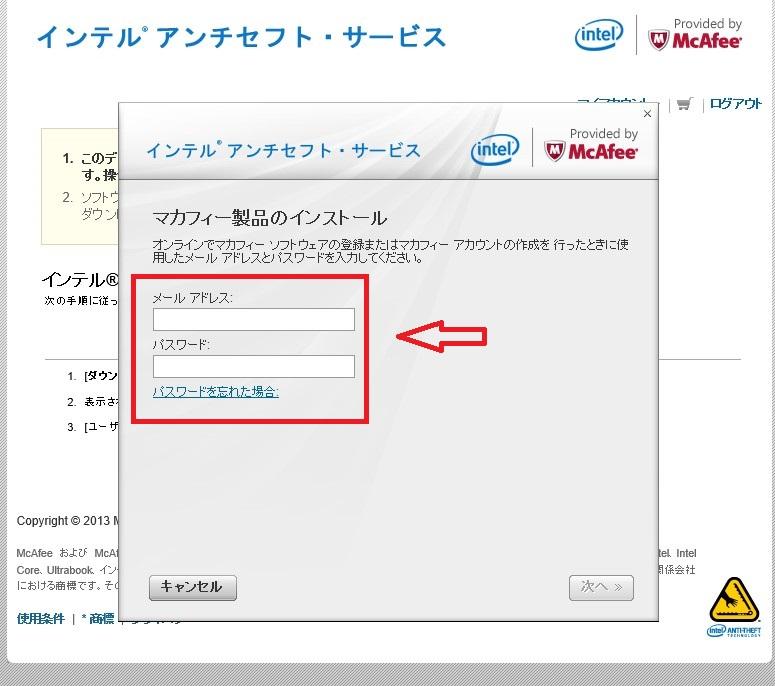Open the forgot password link
The width and height of the screenshot is (775, 686).
[215, 392]
